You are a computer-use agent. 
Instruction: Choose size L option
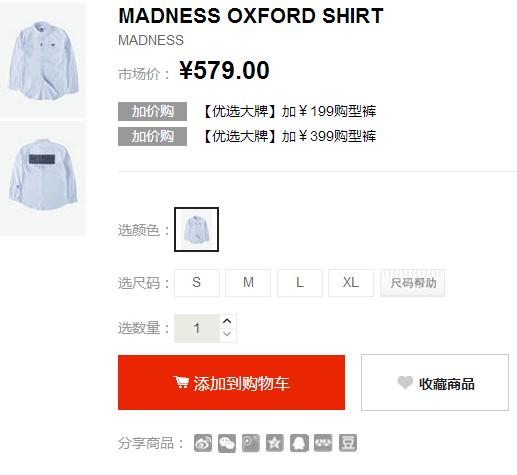coord(300,283)
